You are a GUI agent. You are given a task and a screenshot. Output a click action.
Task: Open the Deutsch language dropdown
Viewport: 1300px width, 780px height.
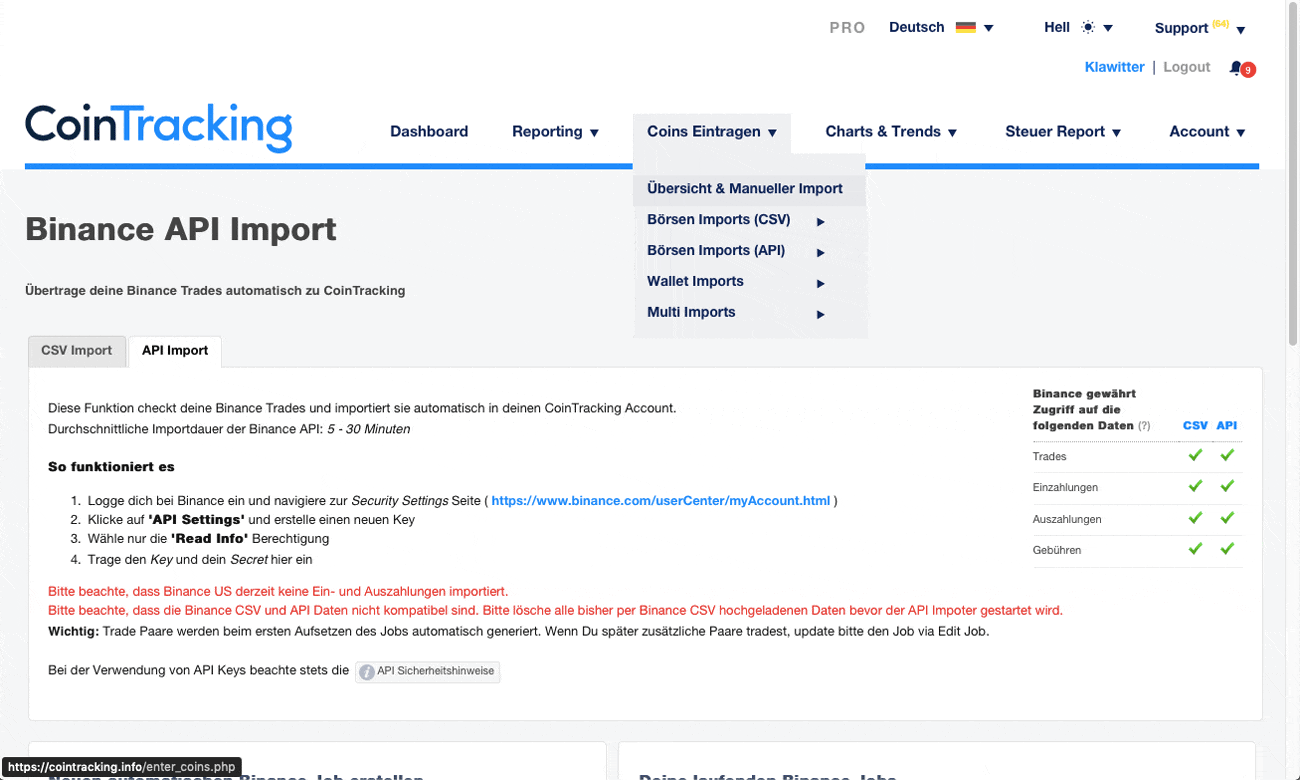click(916, 27)
